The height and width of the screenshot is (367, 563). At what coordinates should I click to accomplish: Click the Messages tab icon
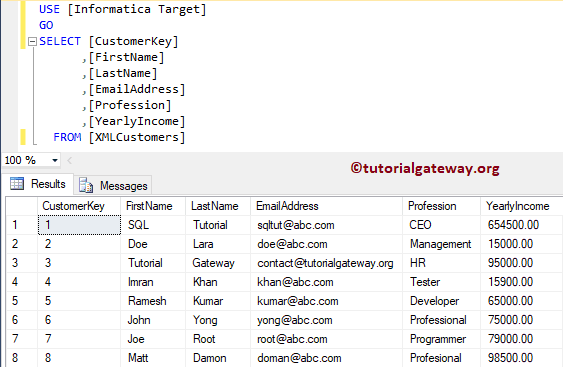click(86, 185)
